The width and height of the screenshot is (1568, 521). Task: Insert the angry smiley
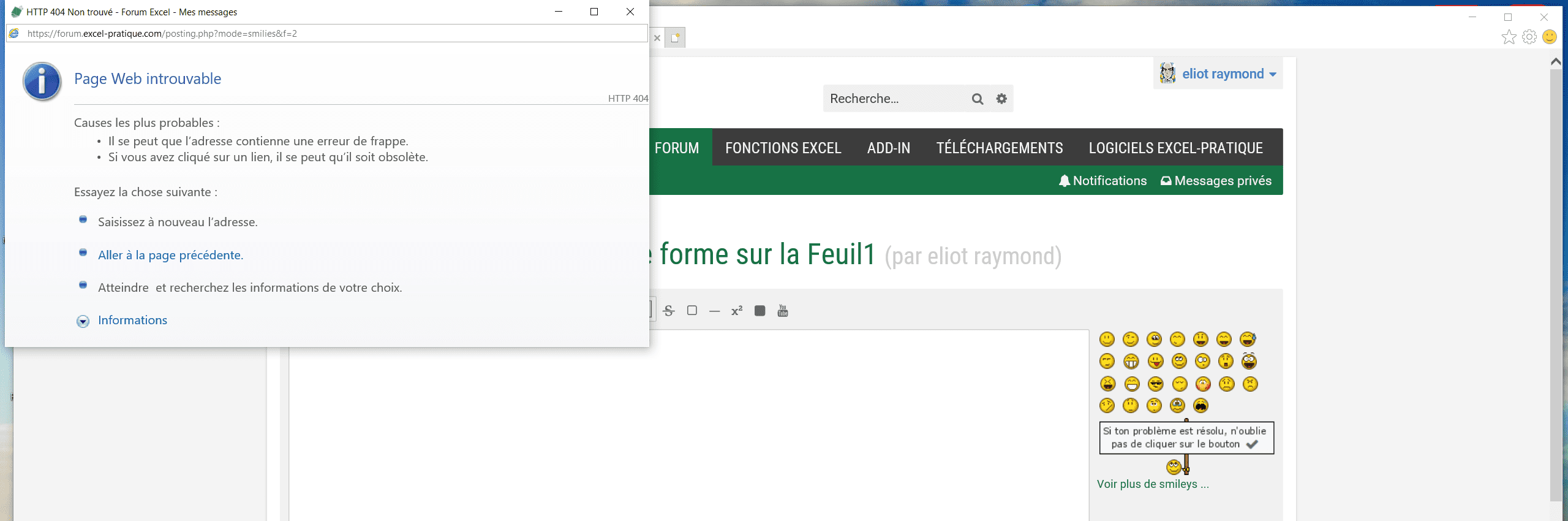click(1250, 384)
